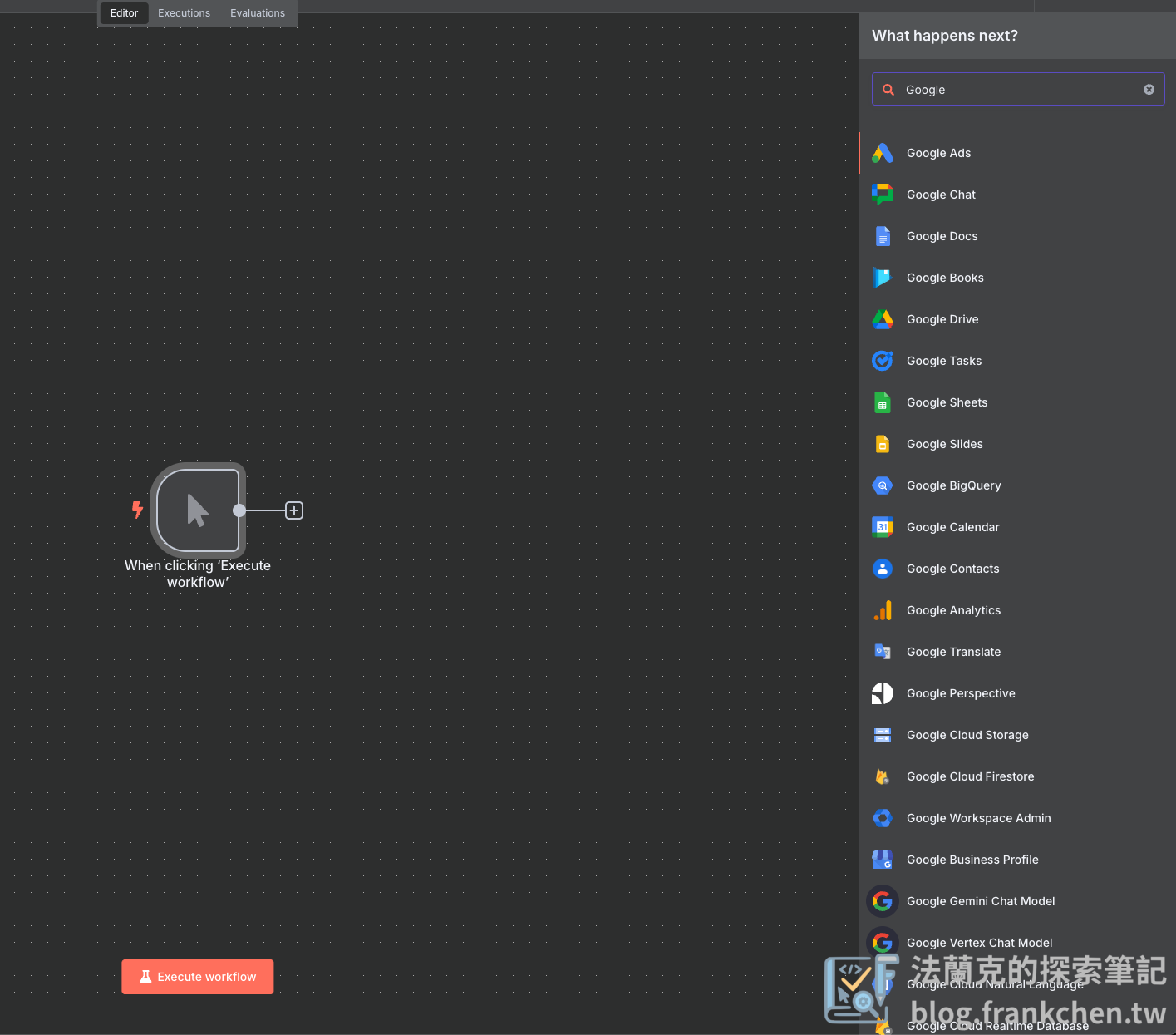Screen dimensions: 1176x1035
Task: Switch to the Editor tab
Action: 125,13
